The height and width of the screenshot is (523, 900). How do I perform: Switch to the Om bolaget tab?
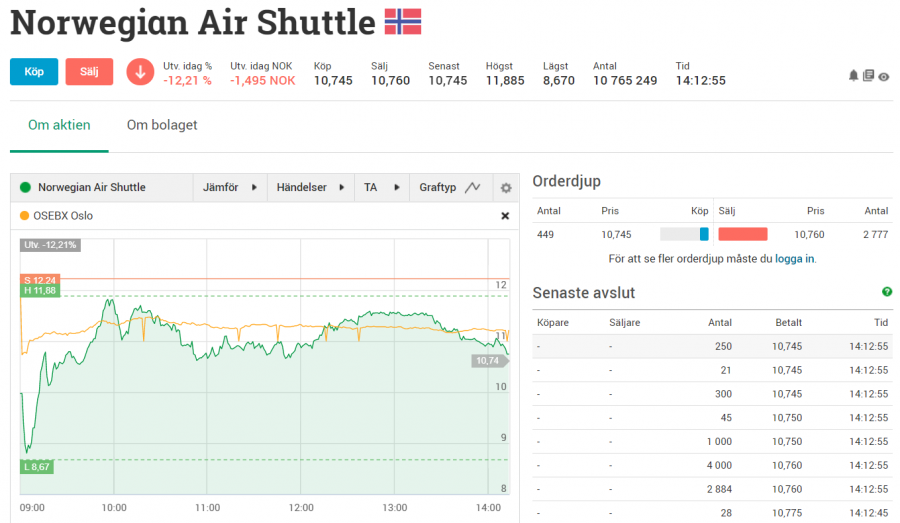click(x=162, y=125)
